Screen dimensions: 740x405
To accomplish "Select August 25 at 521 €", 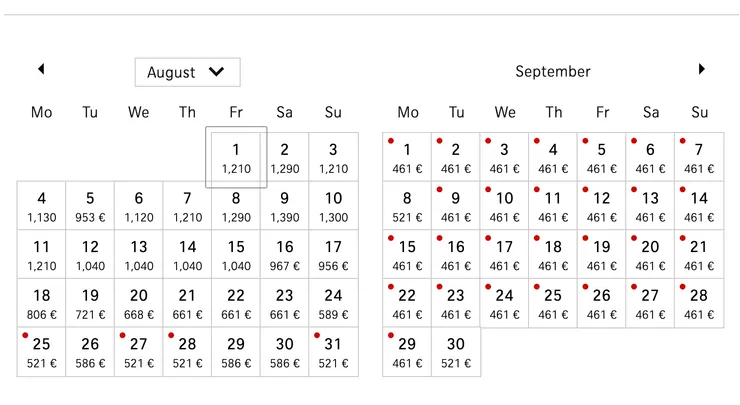I will (41, 352).
